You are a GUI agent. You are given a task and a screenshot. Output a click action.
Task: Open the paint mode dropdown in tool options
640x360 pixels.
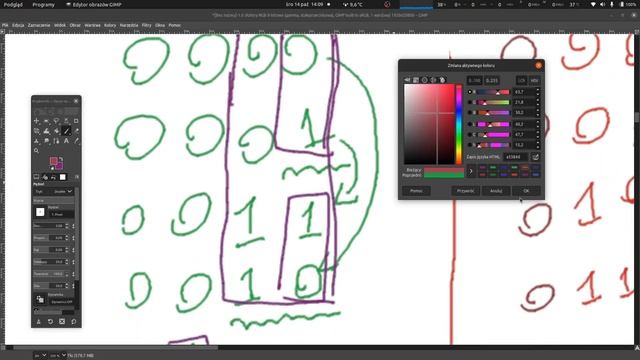point(54,191)
